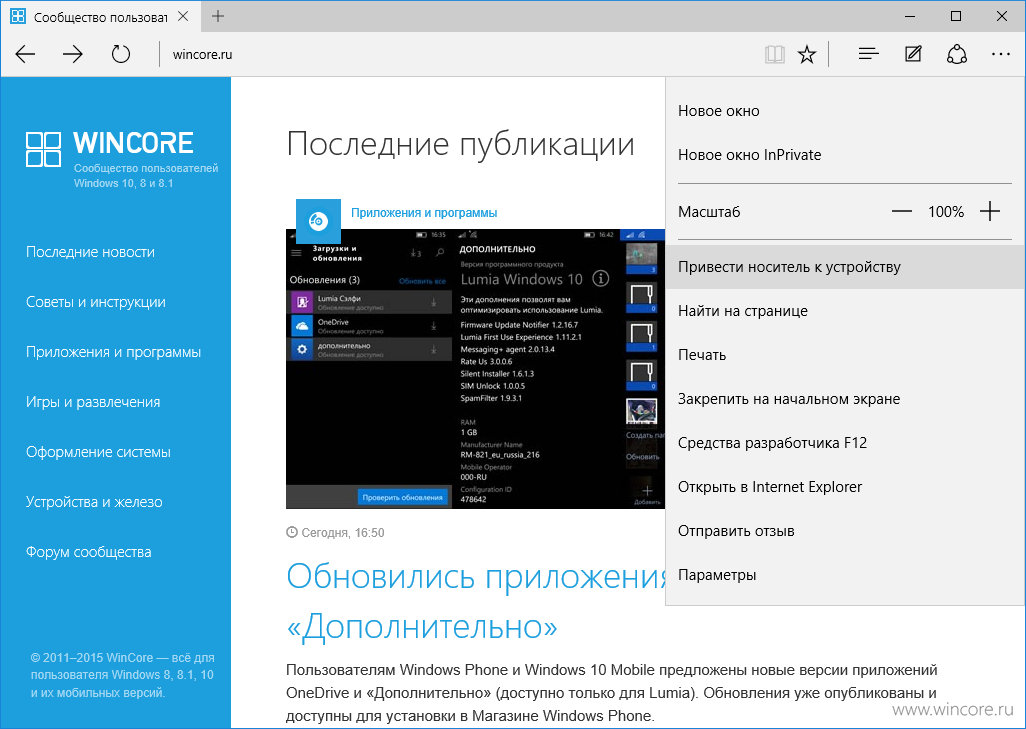This screenshot has height=729, width=1026.
Task: Open the Hub three-lines icon
Action: point(868,54)
